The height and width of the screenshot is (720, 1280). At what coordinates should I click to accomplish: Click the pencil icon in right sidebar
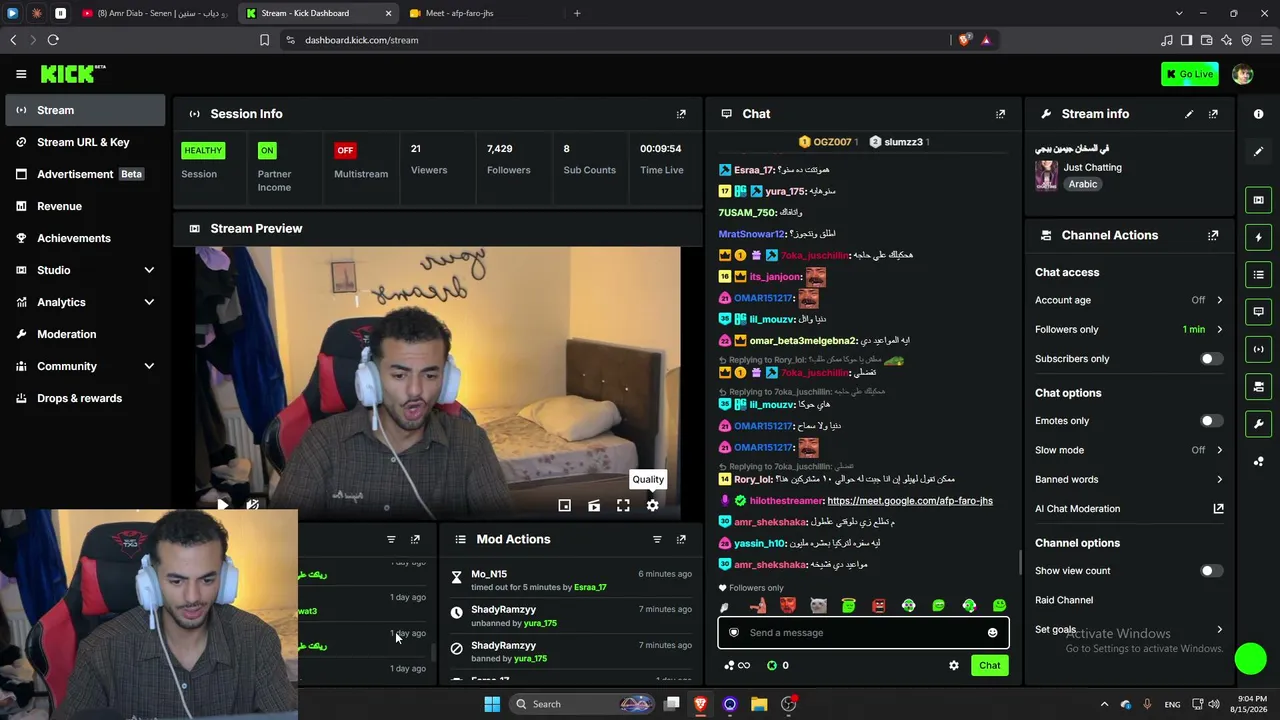coord(1259,151)
